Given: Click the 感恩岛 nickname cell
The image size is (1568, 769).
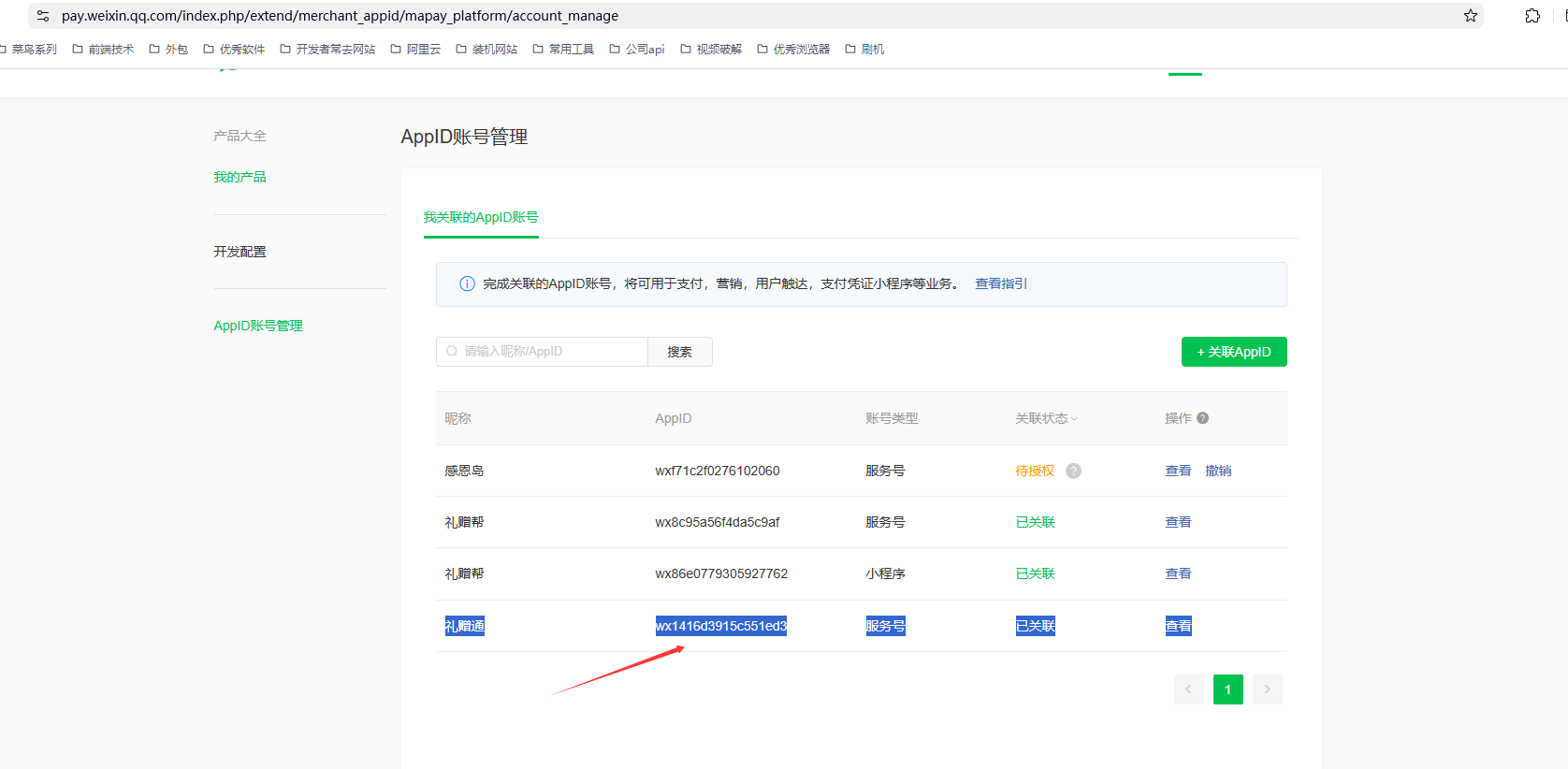Looking at the screenshot, I should 464,471.
